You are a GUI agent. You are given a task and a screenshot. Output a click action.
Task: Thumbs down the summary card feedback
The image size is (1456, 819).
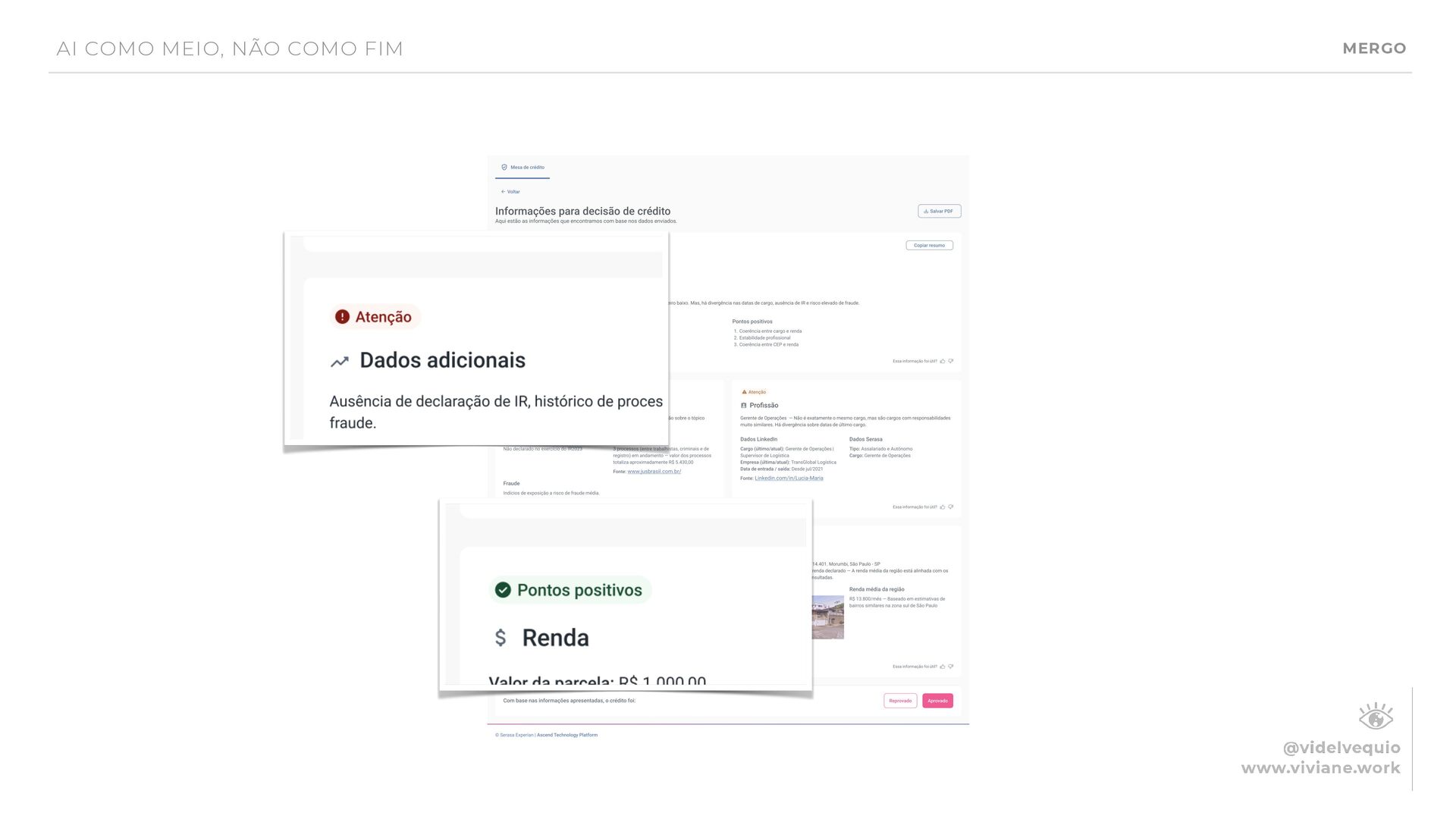(951, 362)
